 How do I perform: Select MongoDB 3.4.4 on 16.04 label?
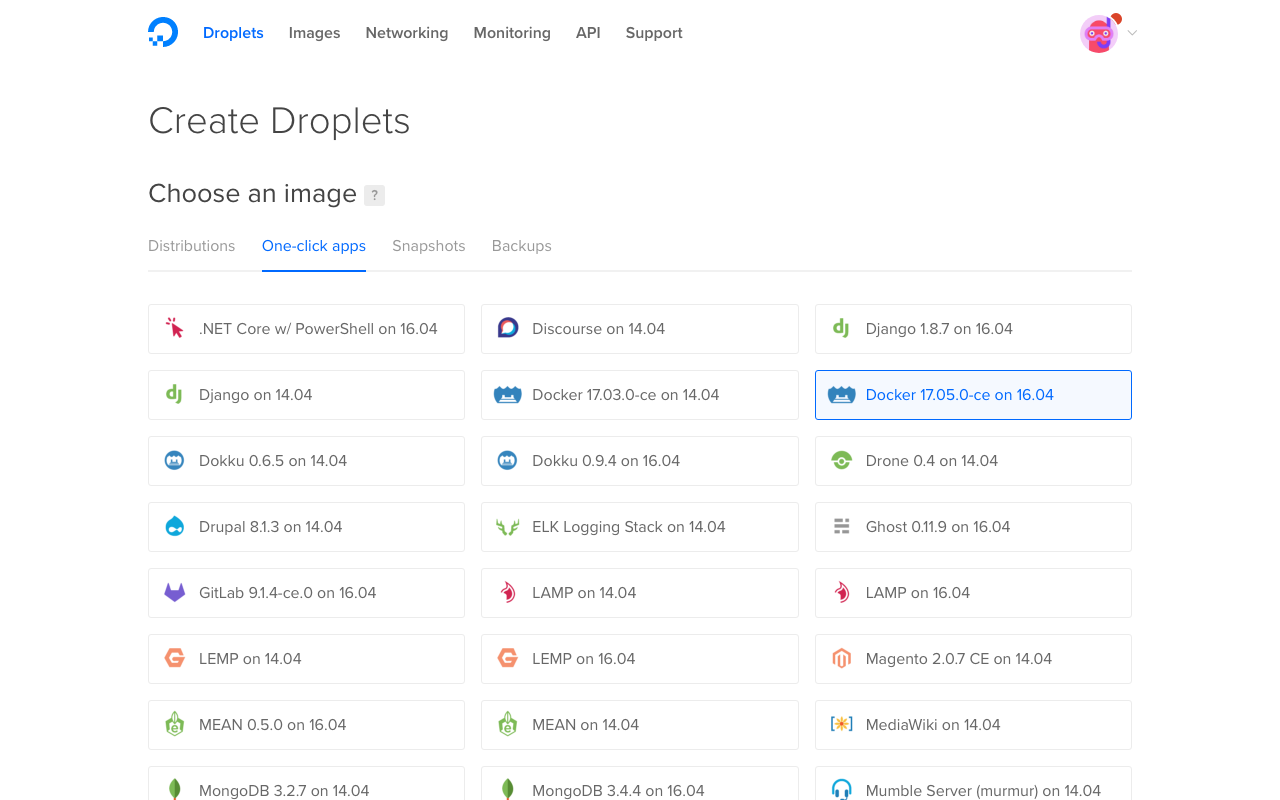tap(618, 791)
